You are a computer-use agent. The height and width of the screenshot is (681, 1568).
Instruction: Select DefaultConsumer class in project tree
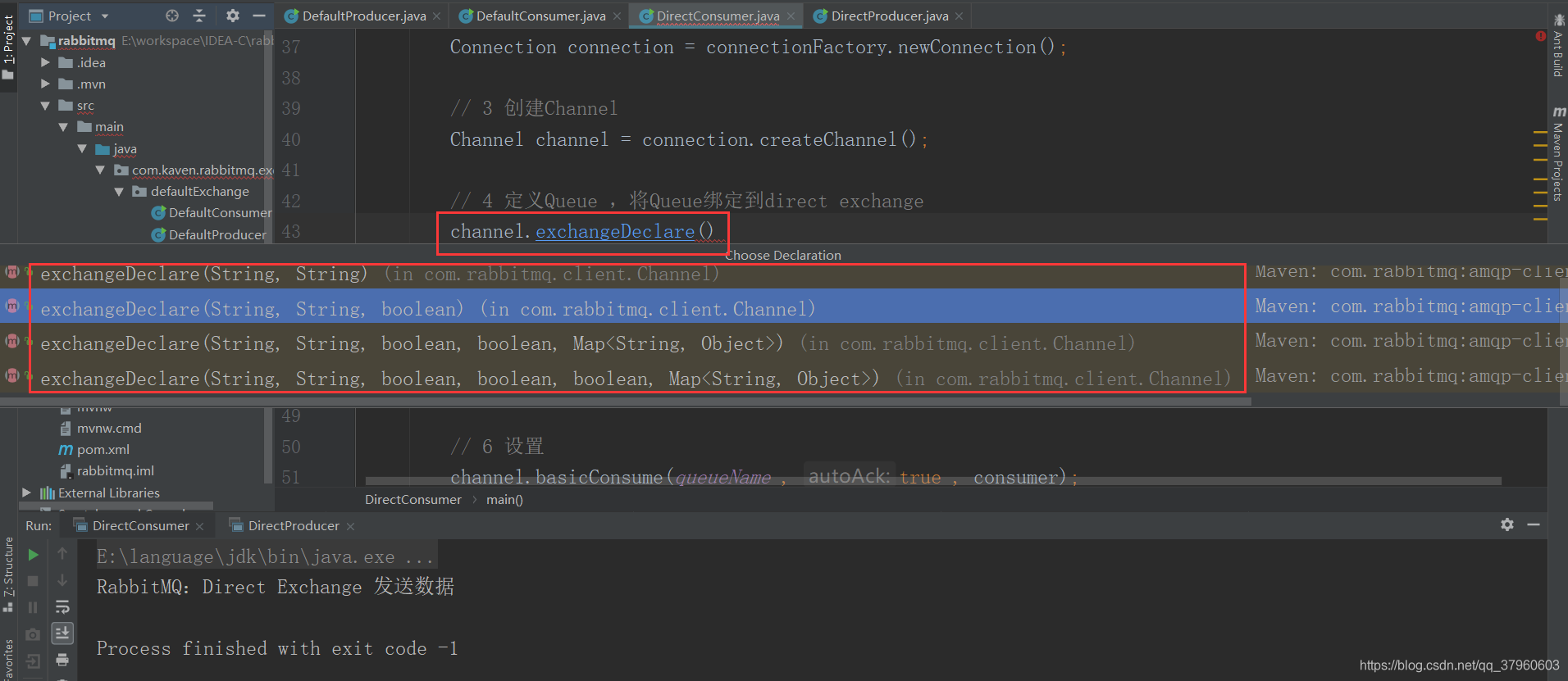tap(212, 213)
